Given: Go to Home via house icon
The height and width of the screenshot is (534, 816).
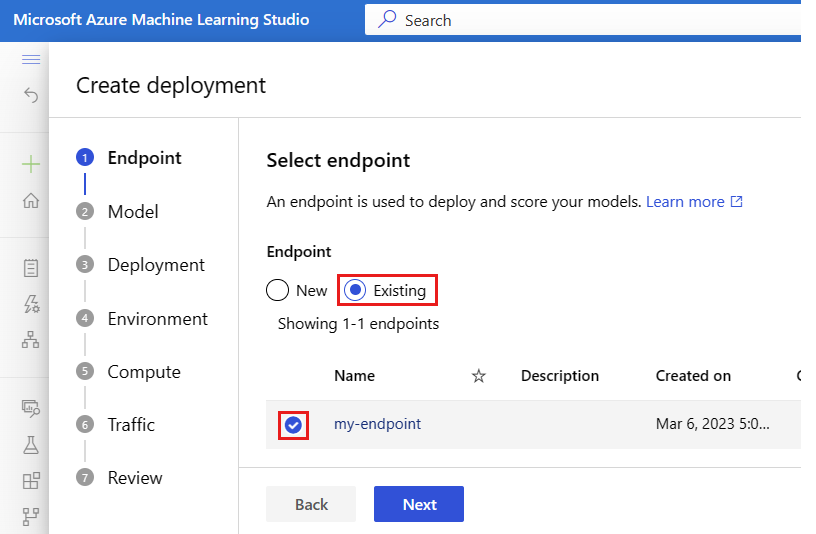Looking at the screenshot, I should pyautogui.click(x=31, y=200).
